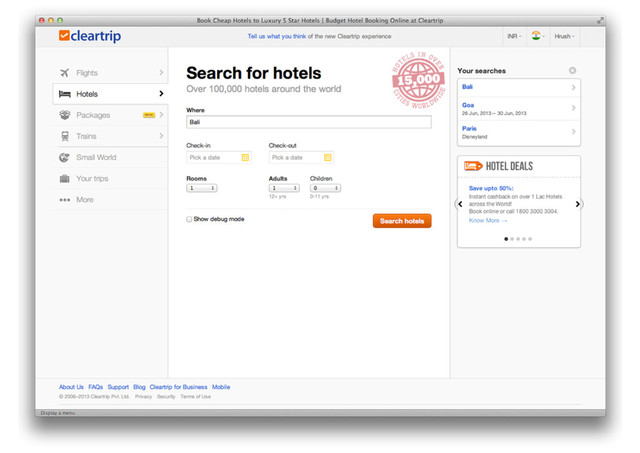Expand the Trains chevron arrow
This screenshot has height=453, width=640.
(x=161, y=136)
